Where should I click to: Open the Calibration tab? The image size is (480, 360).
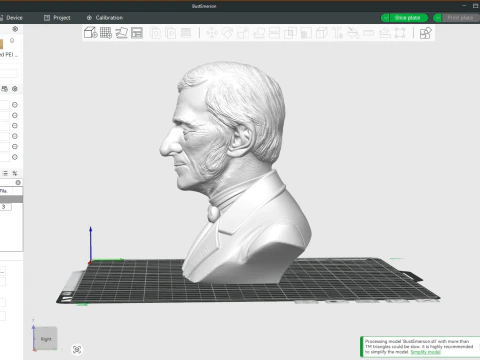105,18
